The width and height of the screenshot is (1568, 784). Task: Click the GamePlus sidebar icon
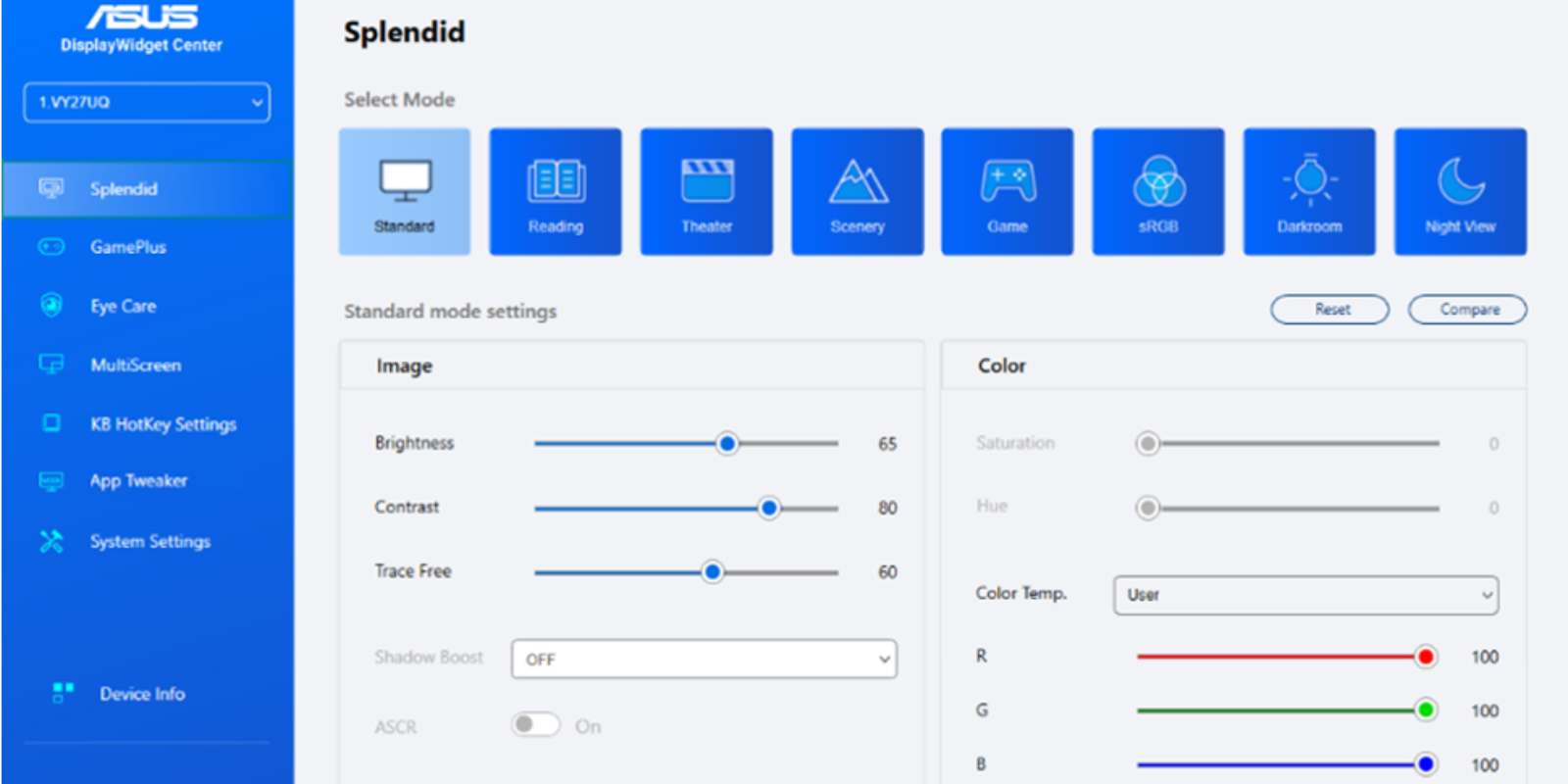click(51, 247)
